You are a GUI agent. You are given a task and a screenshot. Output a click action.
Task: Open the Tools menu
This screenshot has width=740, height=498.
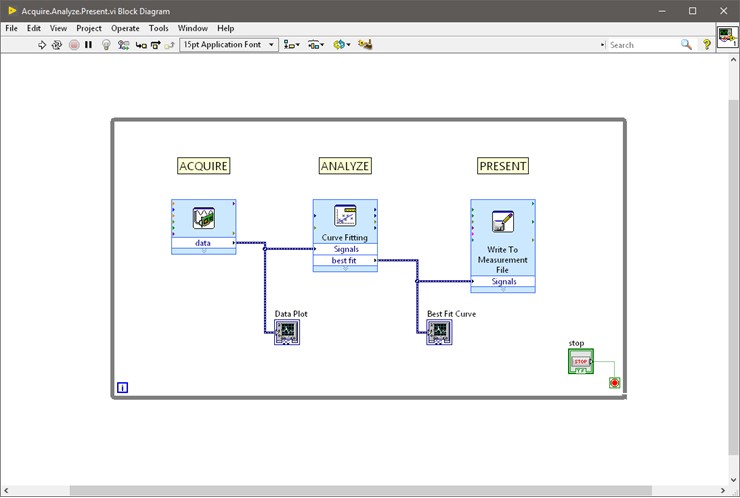(x=159, y=28)
